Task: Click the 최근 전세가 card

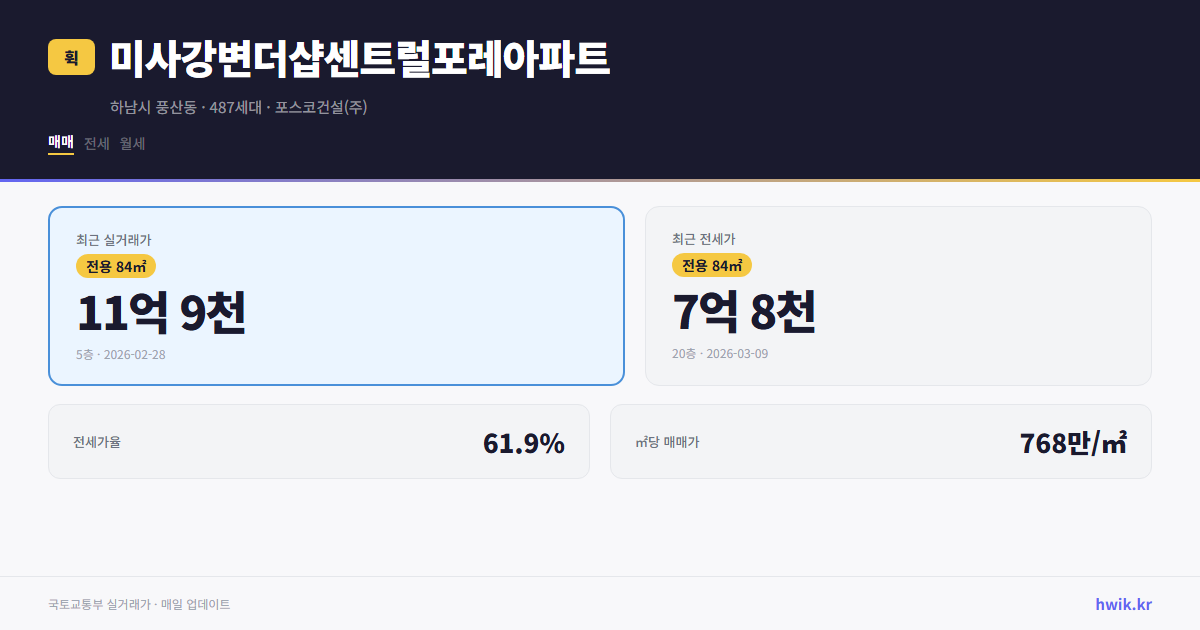Action: [x=898, y=295]
